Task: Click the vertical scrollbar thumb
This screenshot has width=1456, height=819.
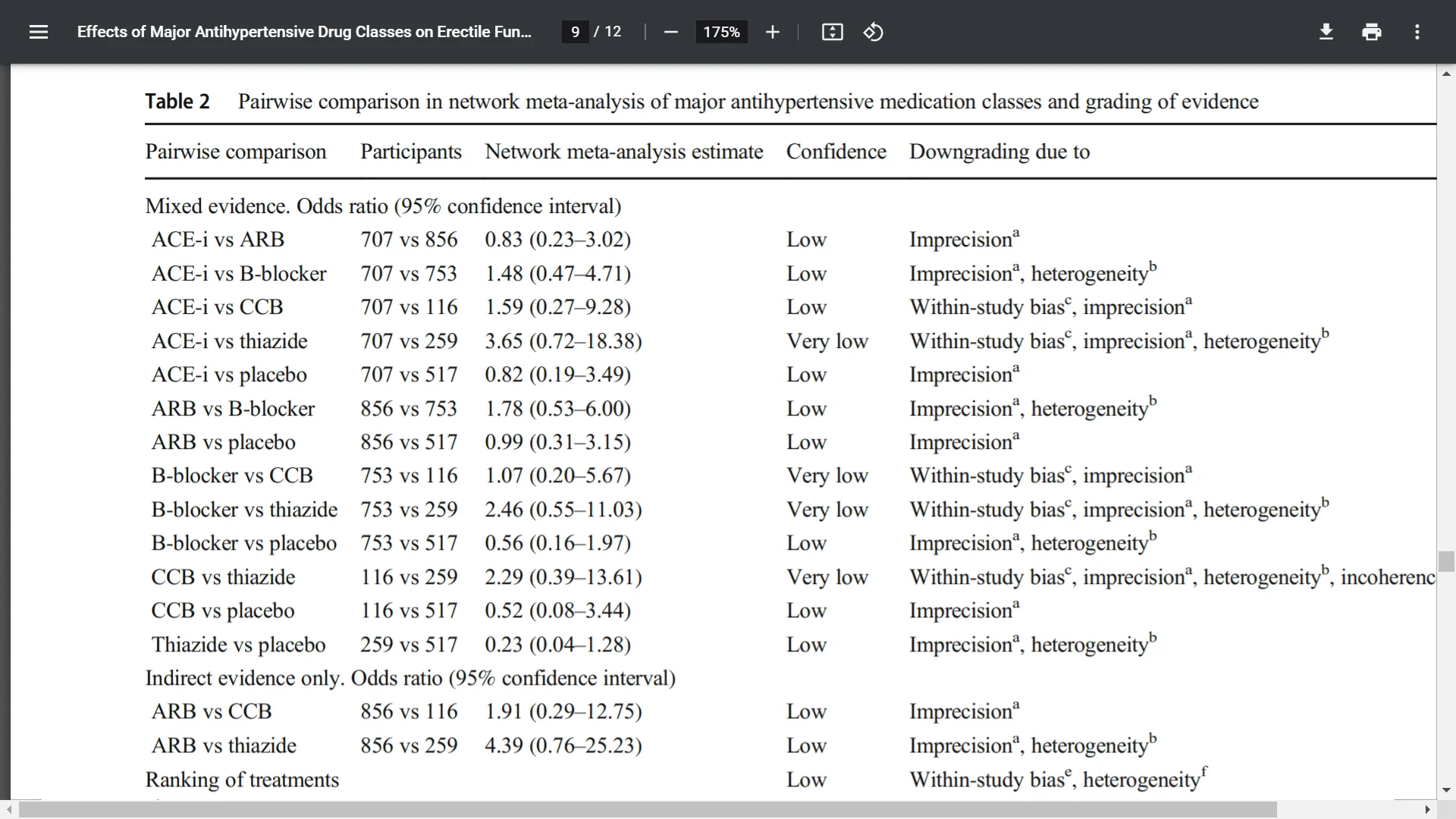Action: [1446, 561]
